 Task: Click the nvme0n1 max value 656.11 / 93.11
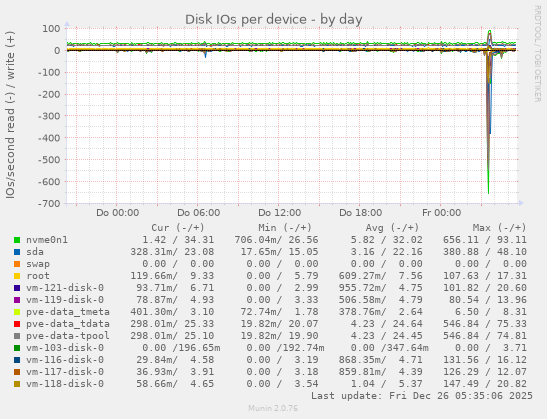click(485, 240)
